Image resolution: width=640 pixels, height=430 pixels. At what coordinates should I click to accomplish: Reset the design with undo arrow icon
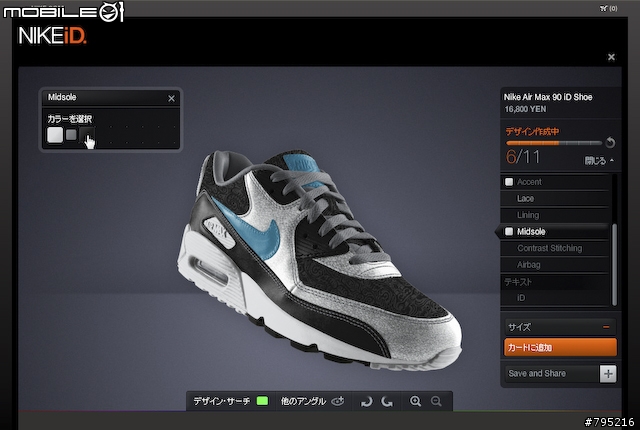610,142
